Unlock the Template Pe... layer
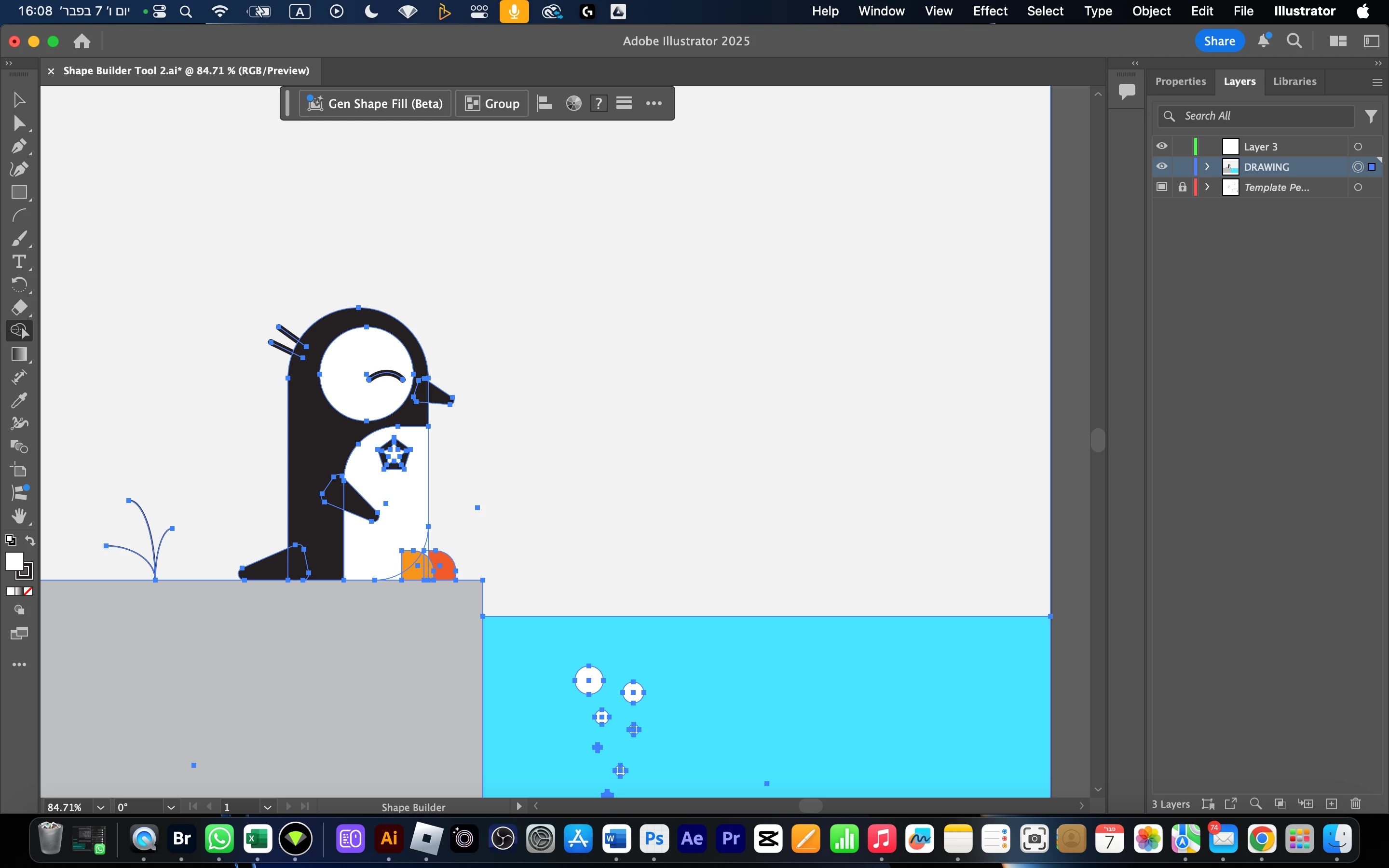The width and height of the screenshot is (1389, 868). click(1183, 187)
